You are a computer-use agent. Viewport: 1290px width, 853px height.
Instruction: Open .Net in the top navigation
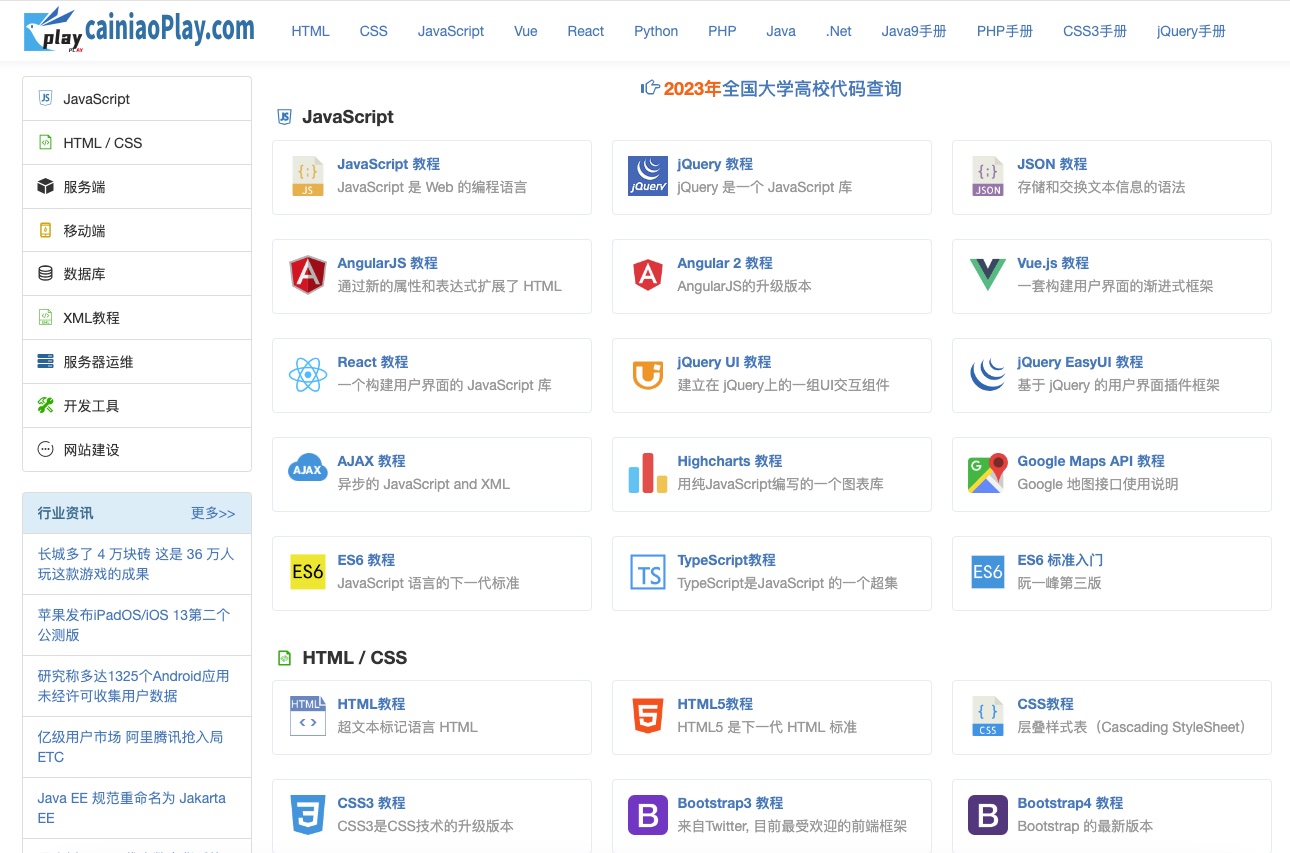[839, 31]
